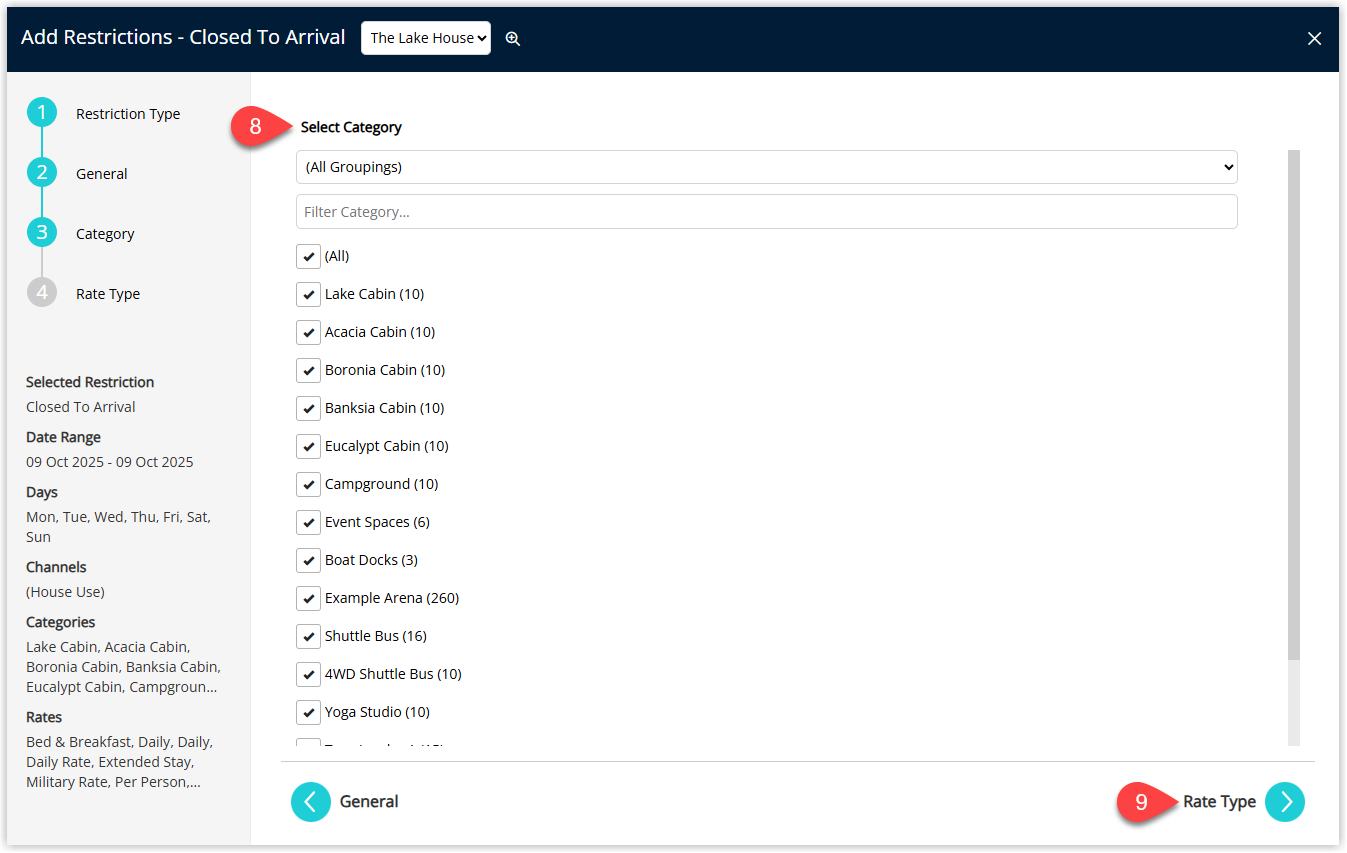Viewport: 1347px width, 853px height.
Task: Go to step 1 Restriction Type circle
Action: (x=42, y=113)
